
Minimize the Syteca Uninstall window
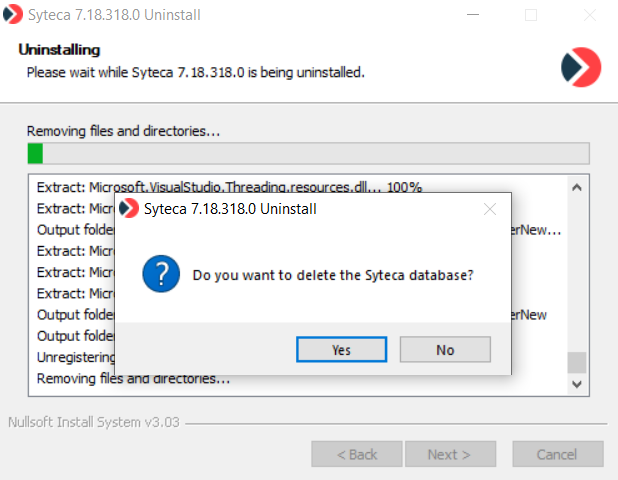point(482,15)
